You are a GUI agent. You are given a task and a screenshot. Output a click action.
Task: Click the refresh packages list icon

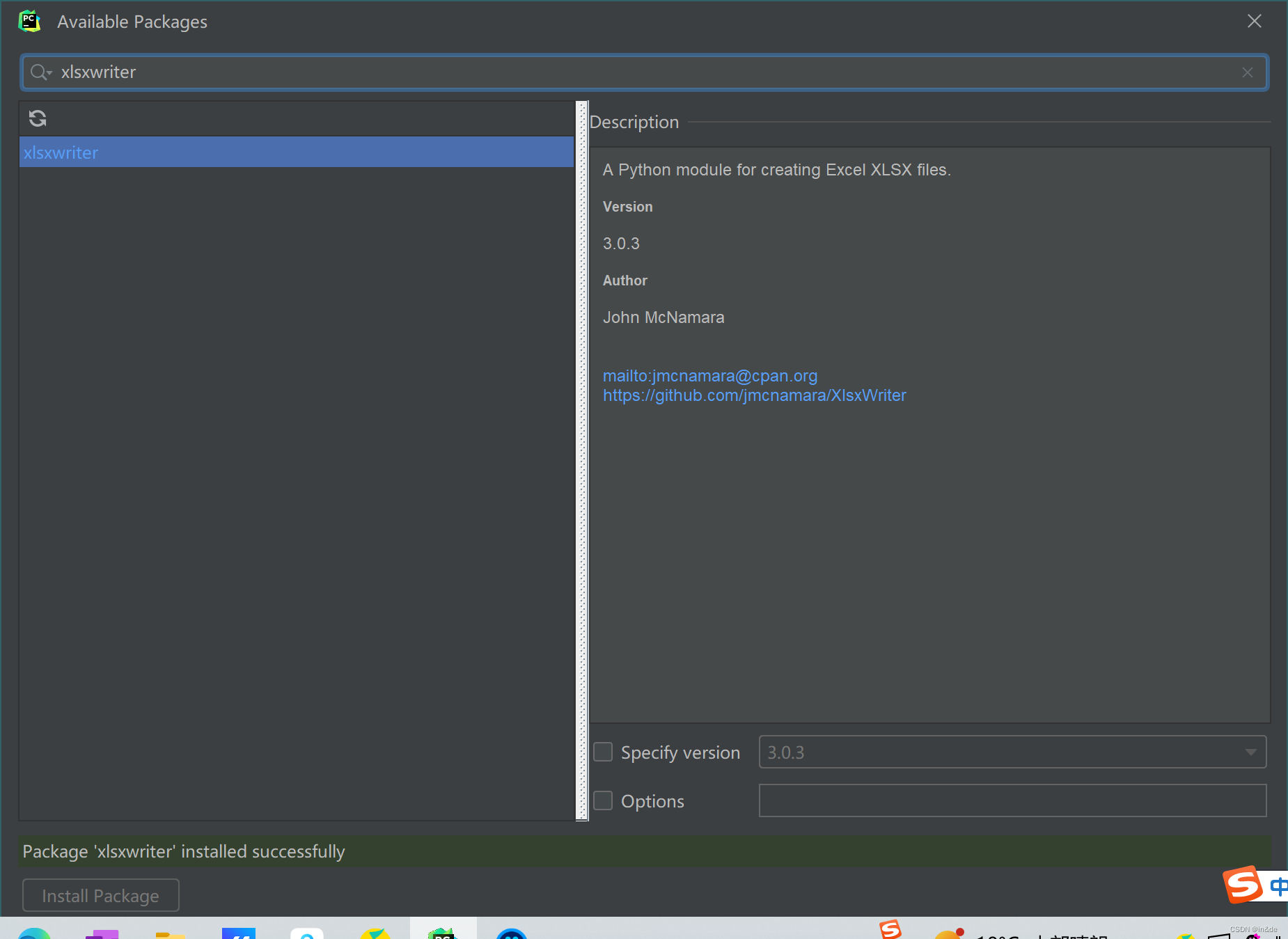point(38,118)
